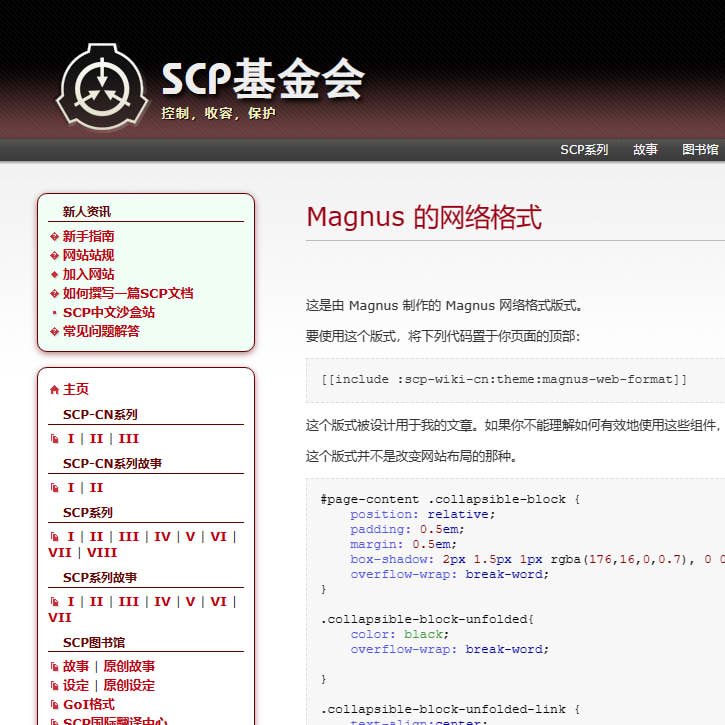The width and height of the screenshot is (725, 725).
Task: Click the diamond bullet icon beside 常见问题解答
Action: [54, 332]
